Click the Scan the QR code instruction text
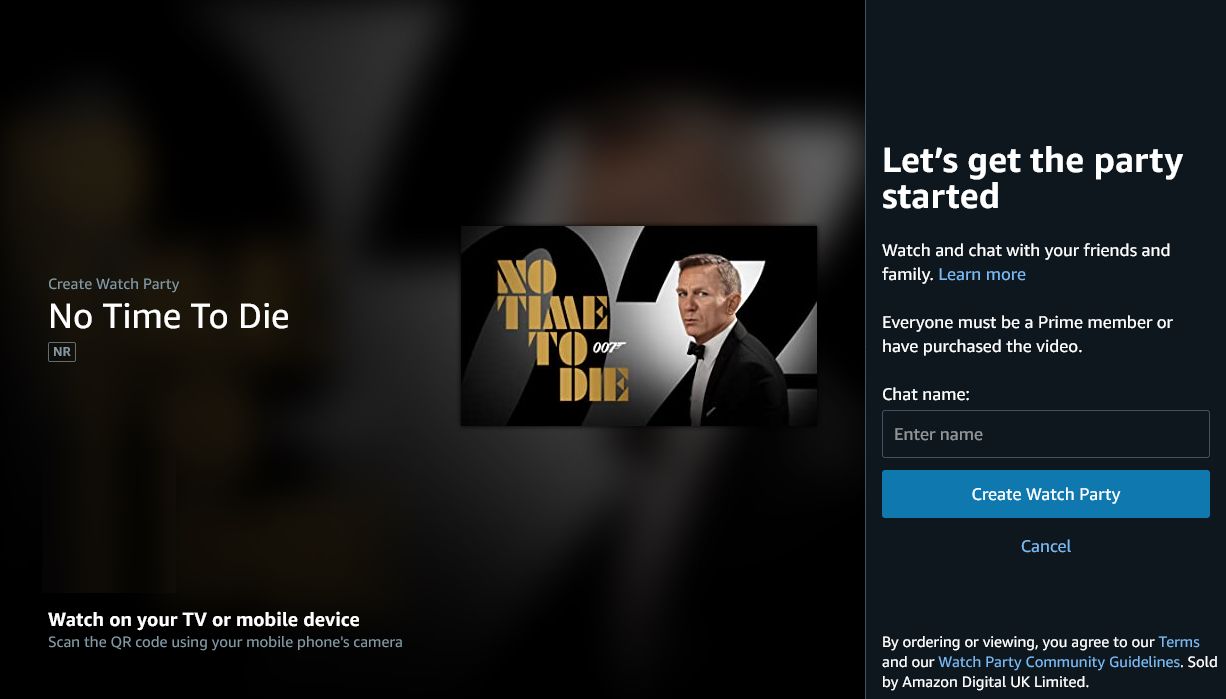 tap(225, 642)
